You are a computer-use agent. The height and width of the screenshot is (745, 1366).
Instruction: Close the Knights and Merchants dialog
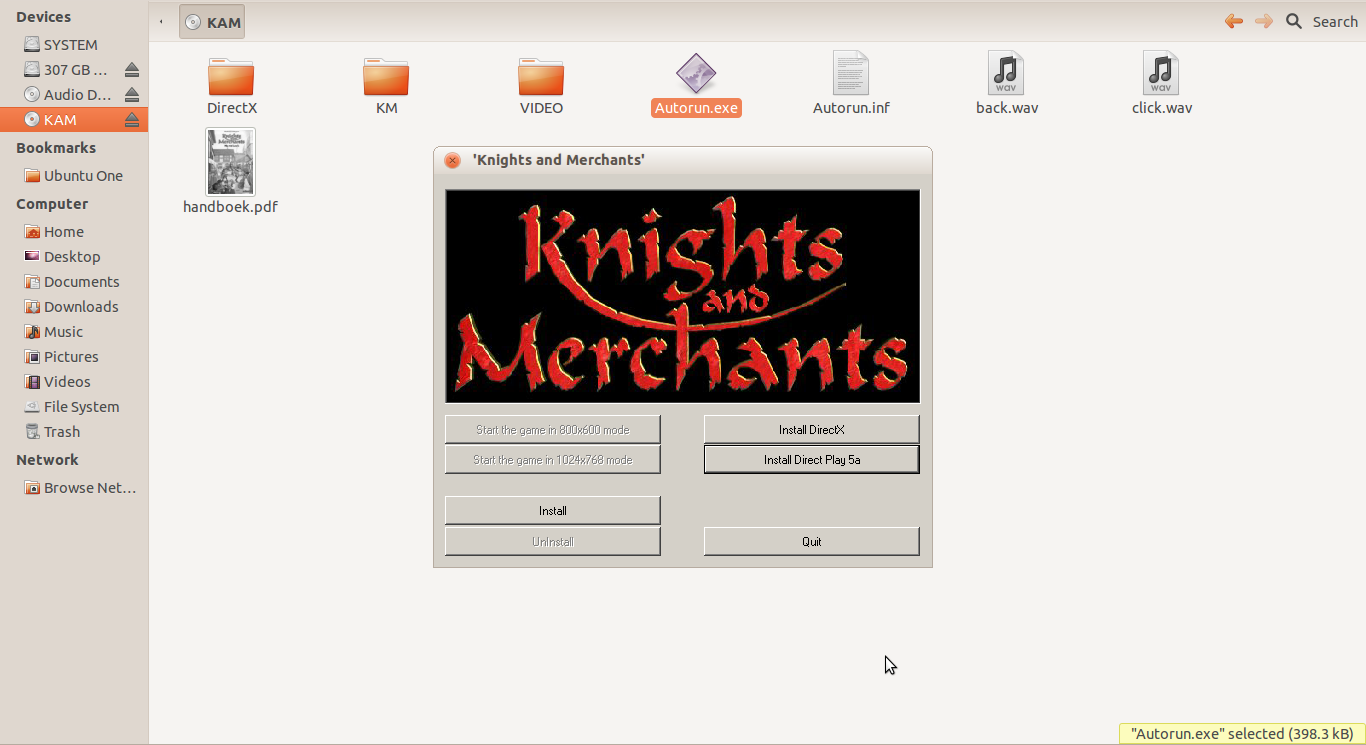[452, 160]
